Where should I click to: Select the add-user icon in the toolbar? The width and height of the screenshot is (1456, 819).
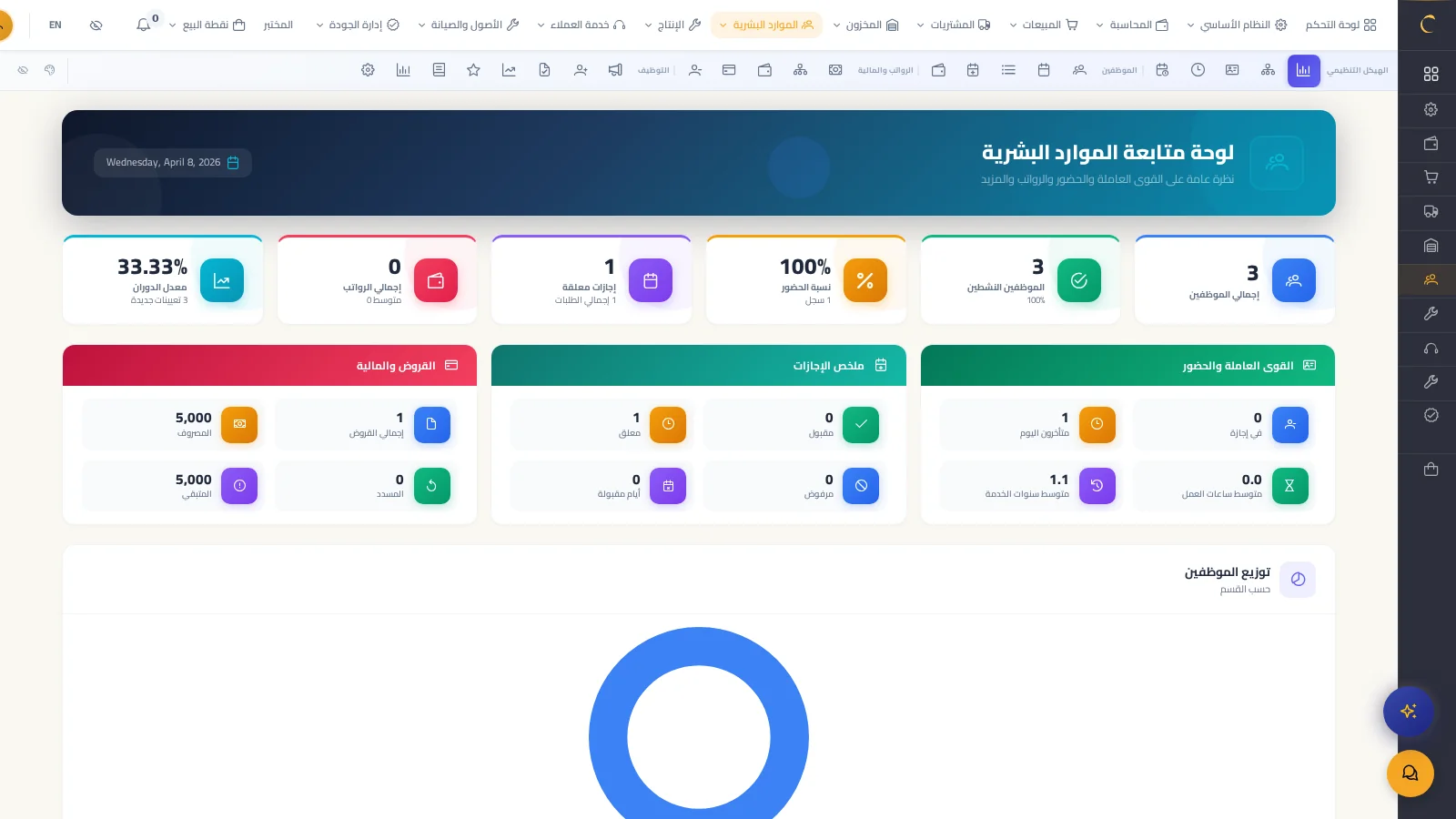[x=581, y=70]
